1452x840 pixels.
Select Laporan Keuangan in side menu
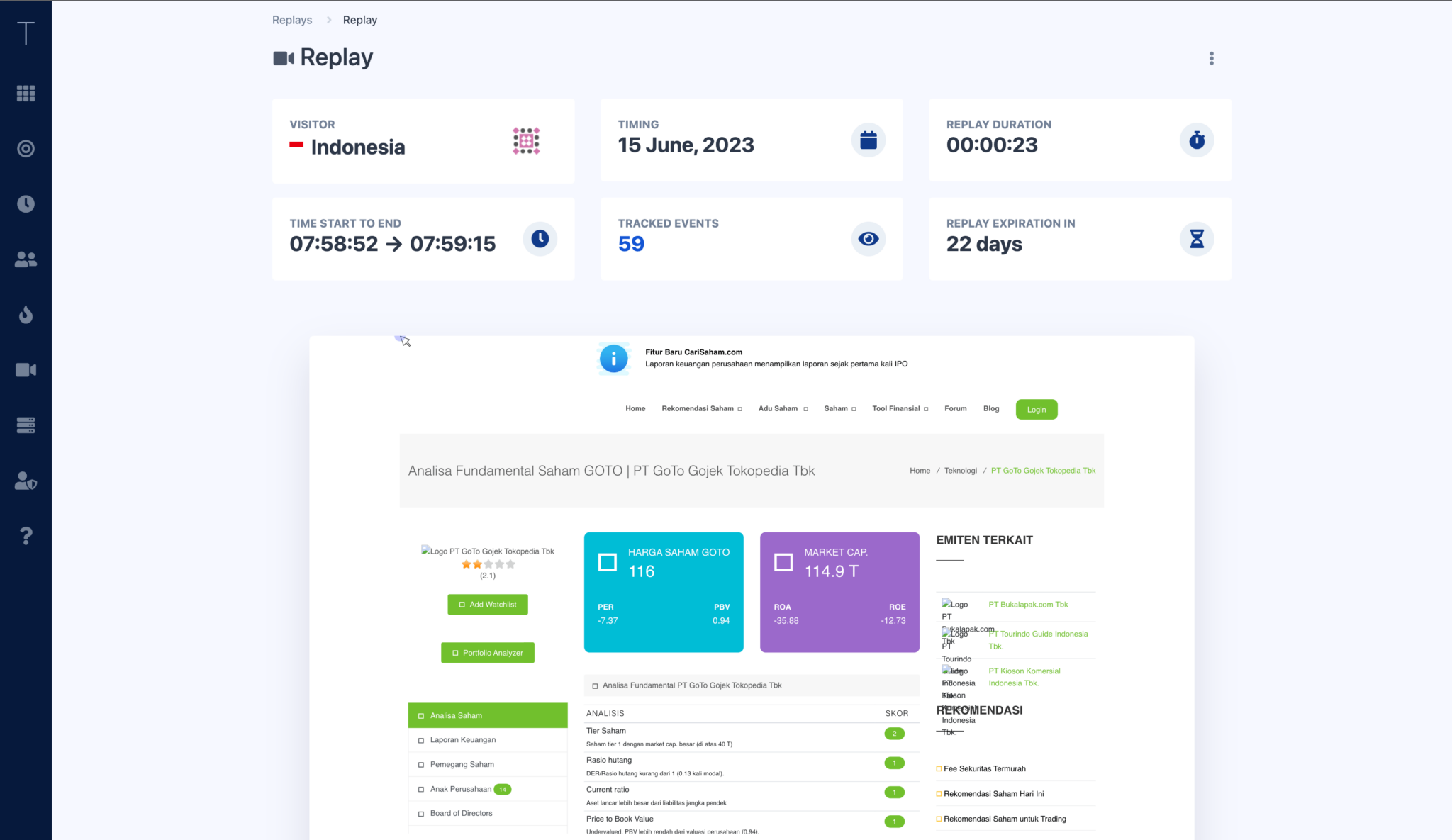[x=462, y=740]
